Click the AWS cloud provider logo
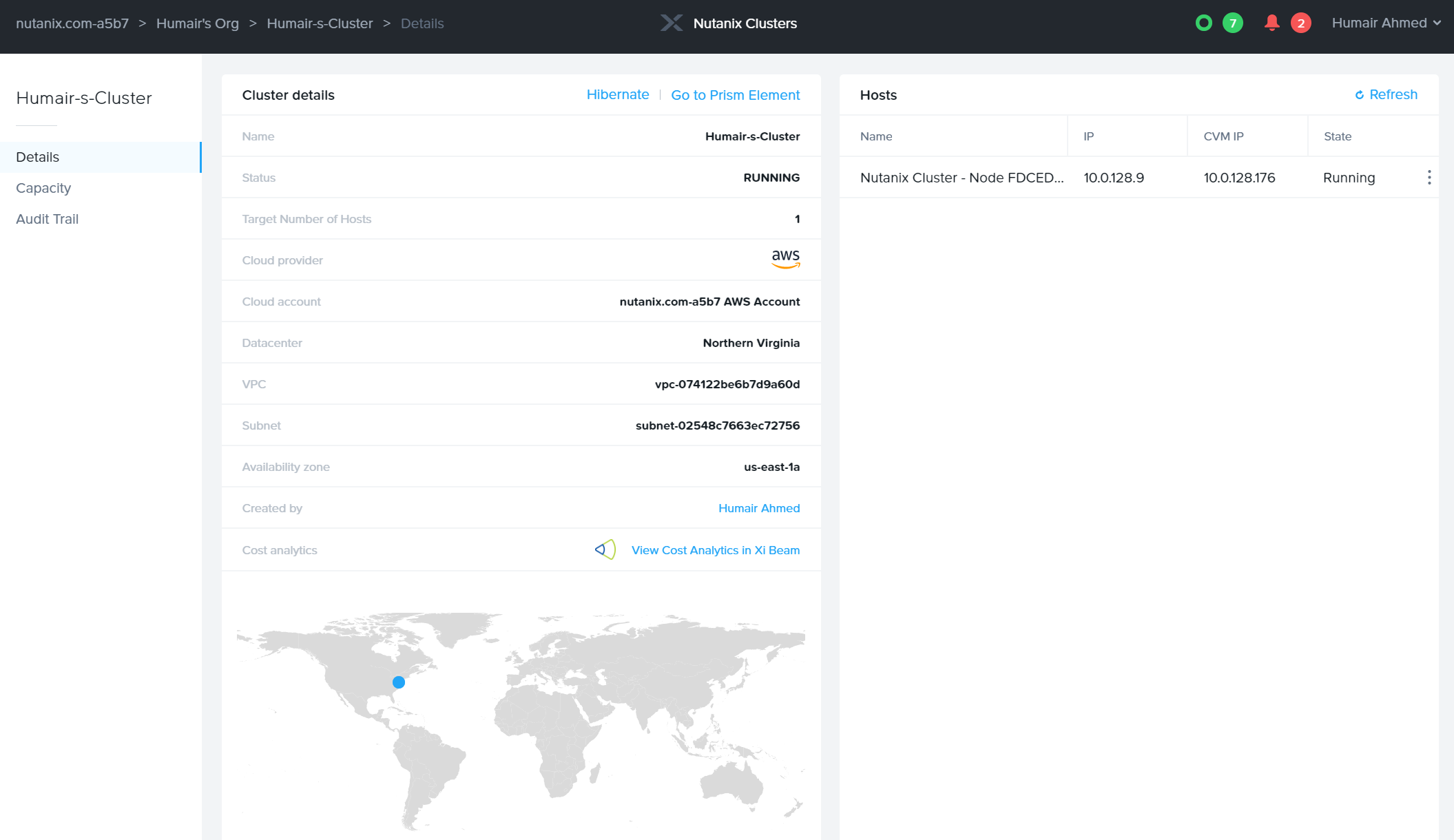Image resolution: width=1454 pixels, height=840 pixels. (785, 259)
